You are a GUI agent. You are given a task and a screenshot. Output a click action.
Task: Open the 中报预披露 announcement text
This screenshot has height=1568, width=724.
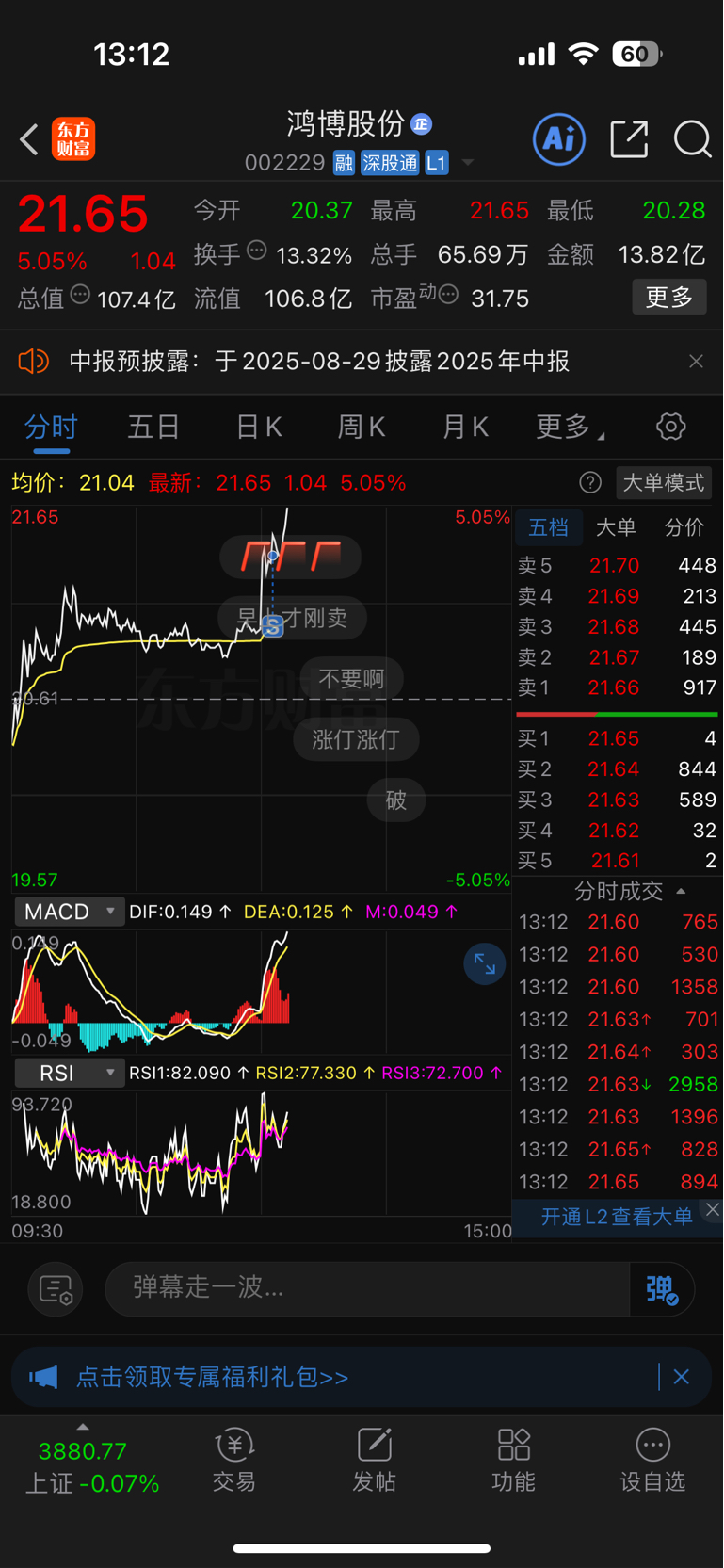coord(319,362)
